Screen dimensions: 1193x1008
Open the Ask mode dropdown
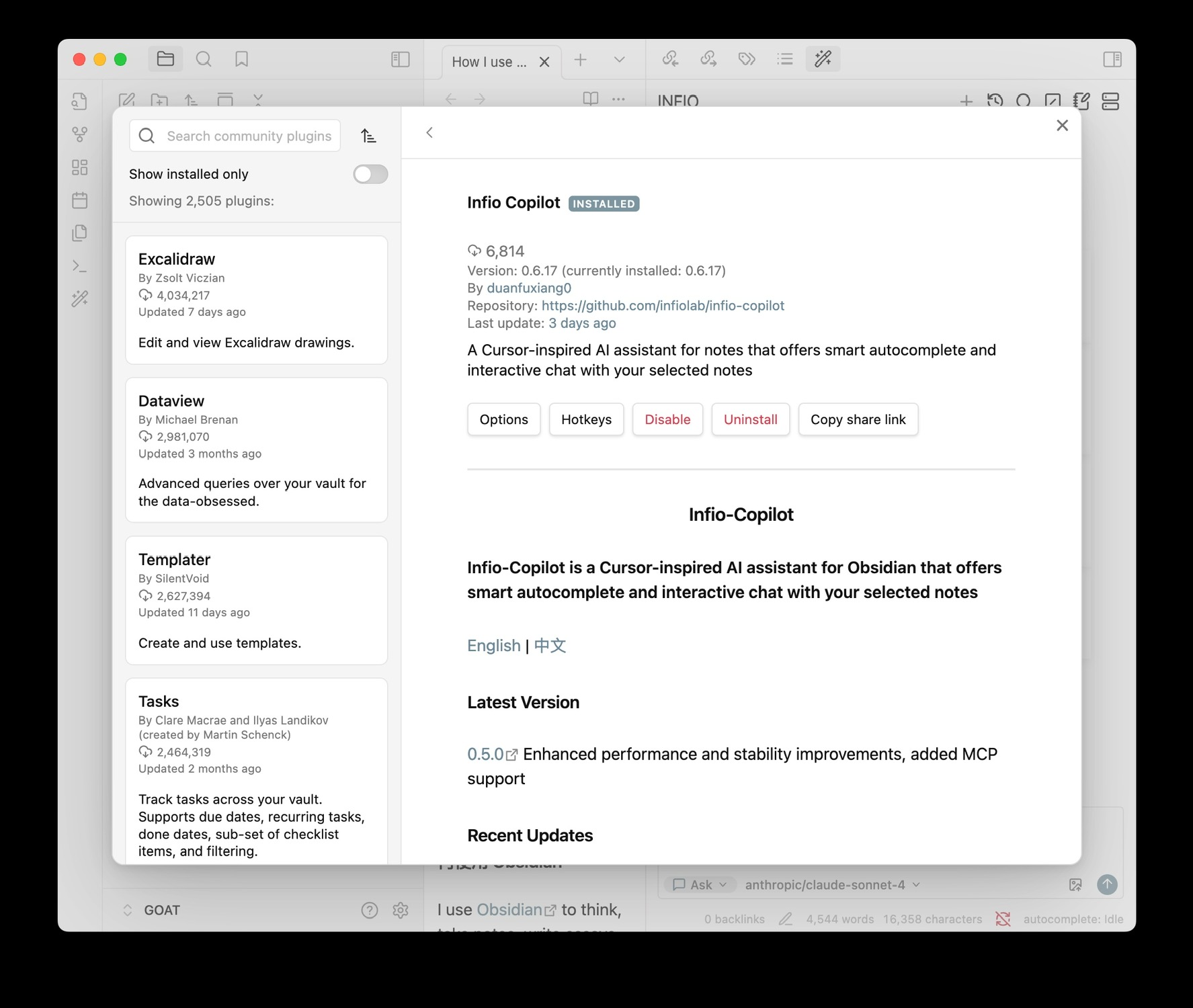tap(700, 885)
